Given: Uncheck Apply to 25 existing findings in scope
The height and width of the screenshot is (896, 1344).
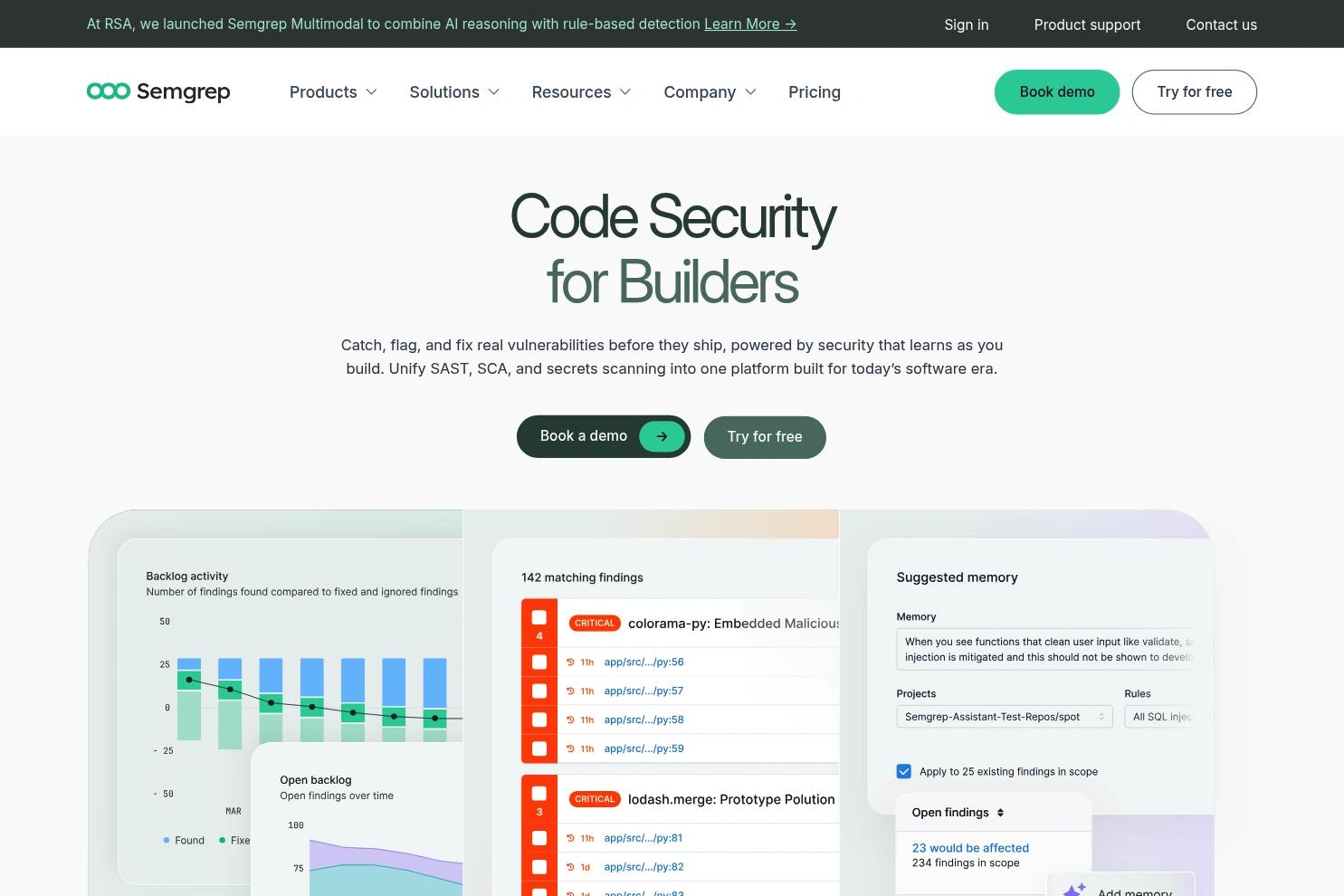Looking at the screenshot, I should coord(903,771).
